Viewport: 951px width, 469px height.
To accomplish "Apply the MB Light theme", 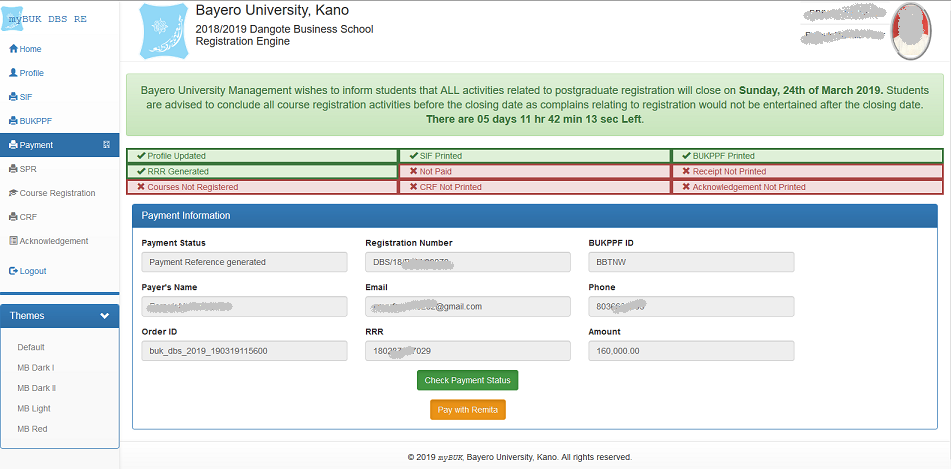I will click(x=34, y=409).
